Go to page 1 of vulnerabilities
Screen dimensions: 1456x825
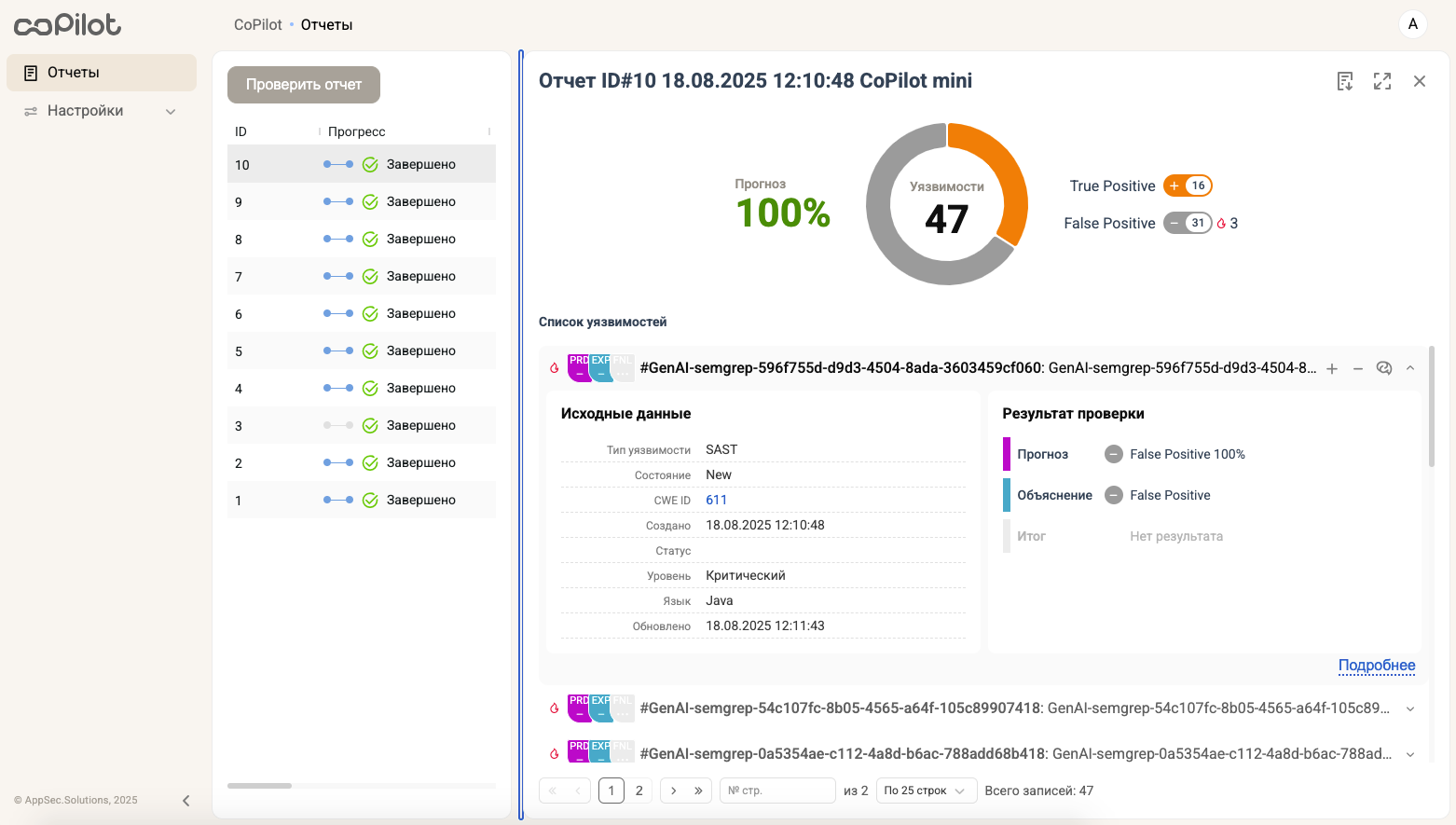click(x=611, y=791)
